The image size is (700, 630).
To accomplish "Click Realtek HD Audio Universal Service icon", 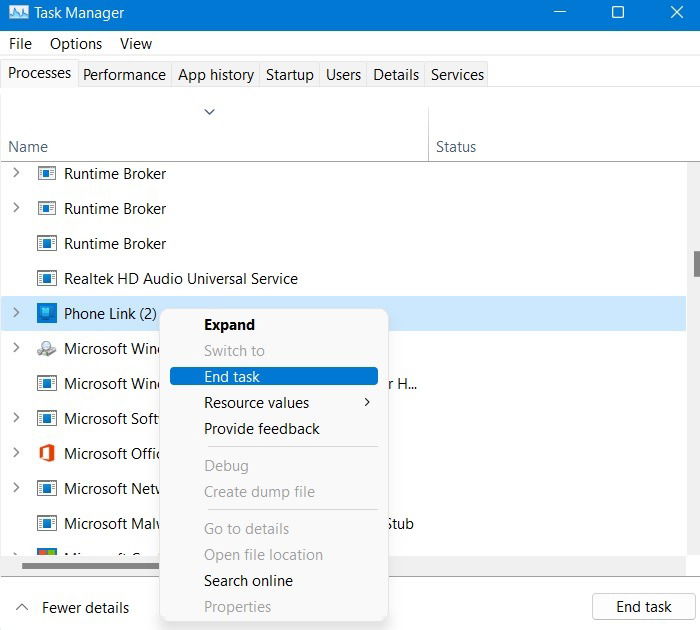I will tap(46, 279).
